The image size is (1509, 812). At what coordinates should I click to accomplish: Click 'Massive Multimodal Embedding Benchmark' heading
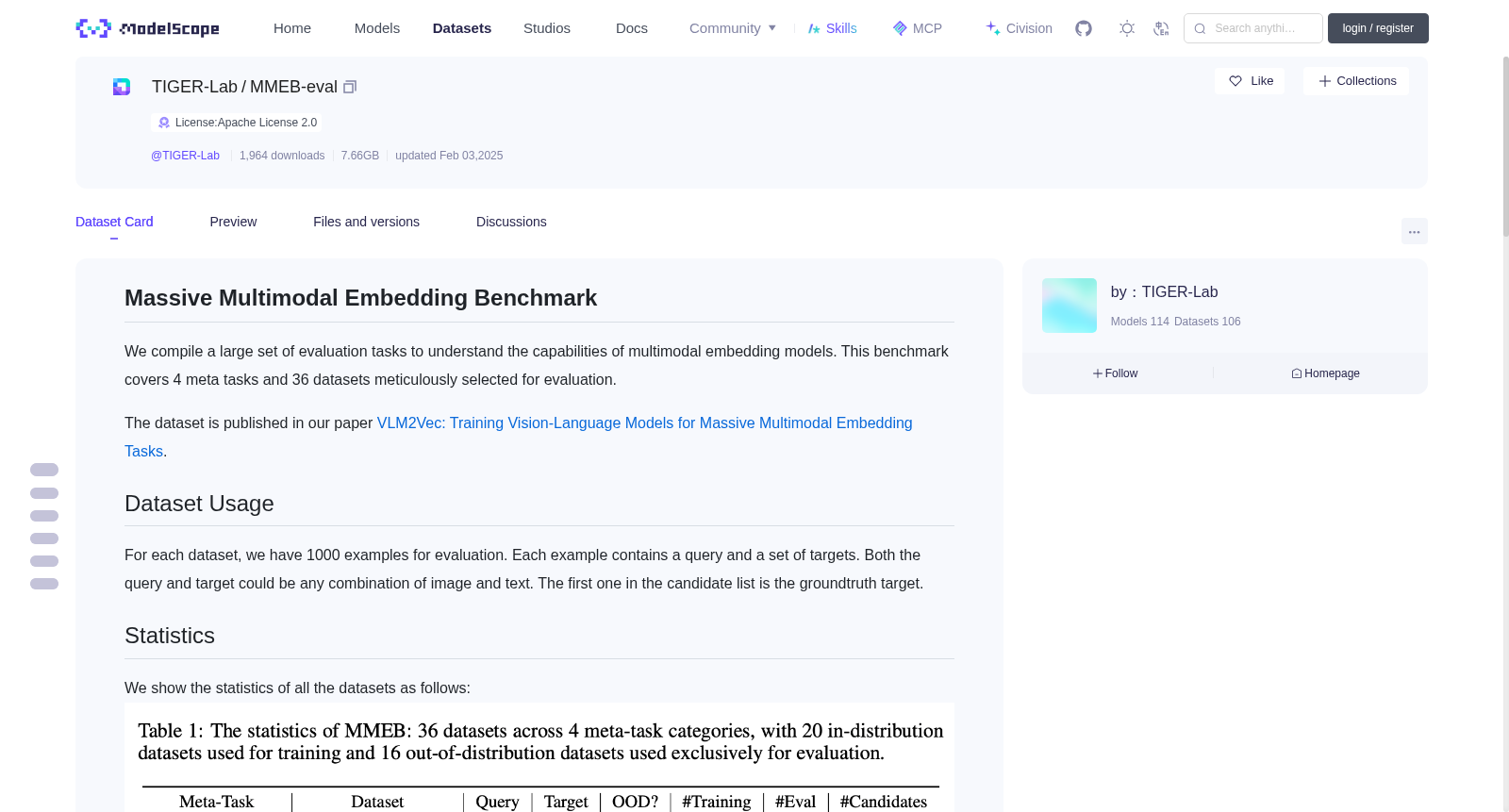click(360, 298)
